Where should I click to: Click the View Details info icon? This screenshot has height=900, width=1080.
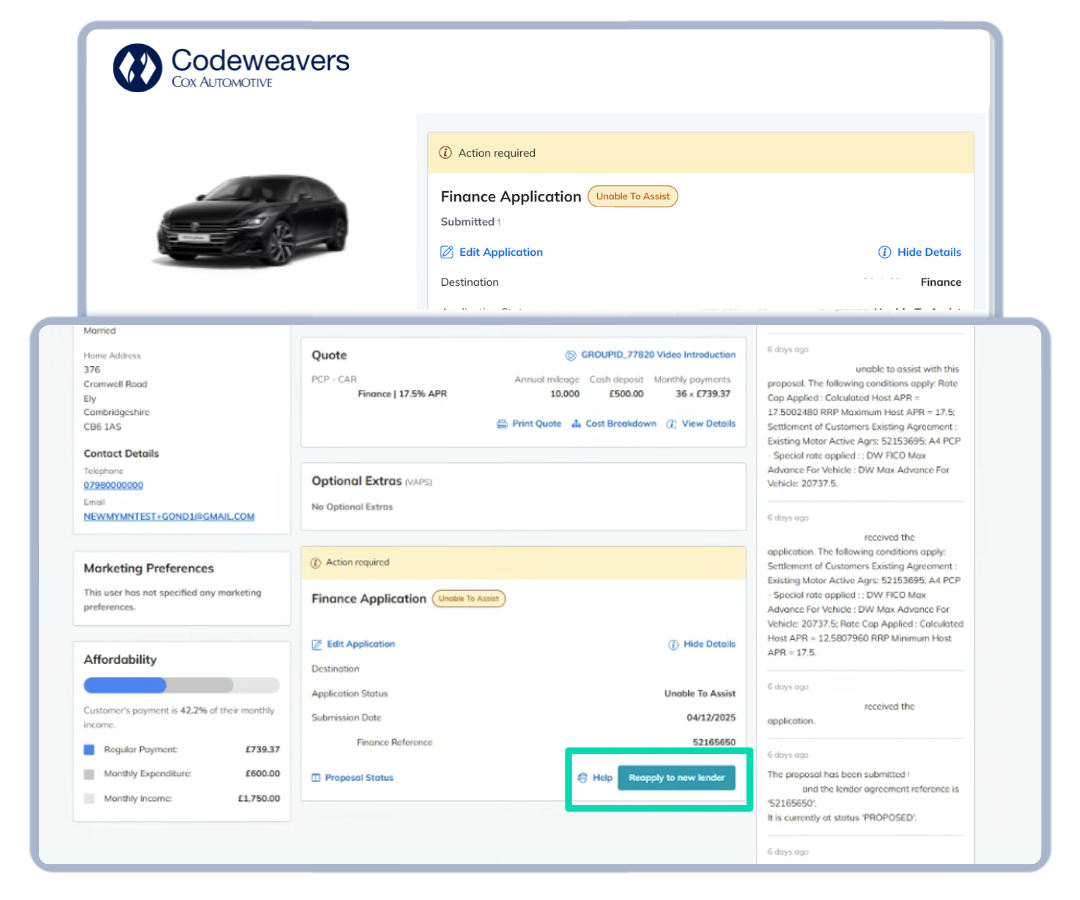(x=672, y=424)
